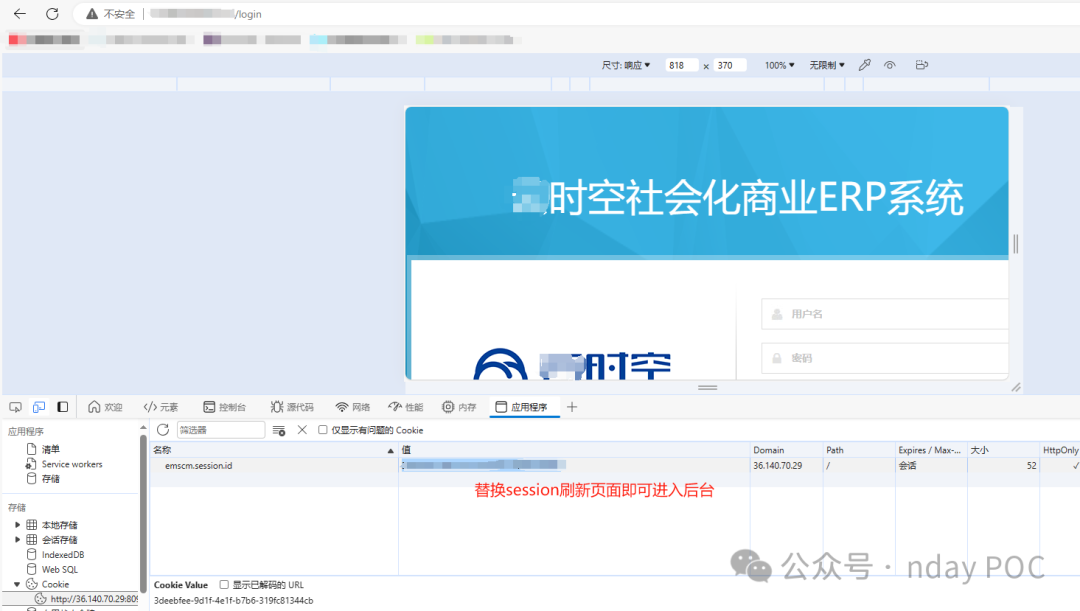Collapse the Cookie tree node

17,584
